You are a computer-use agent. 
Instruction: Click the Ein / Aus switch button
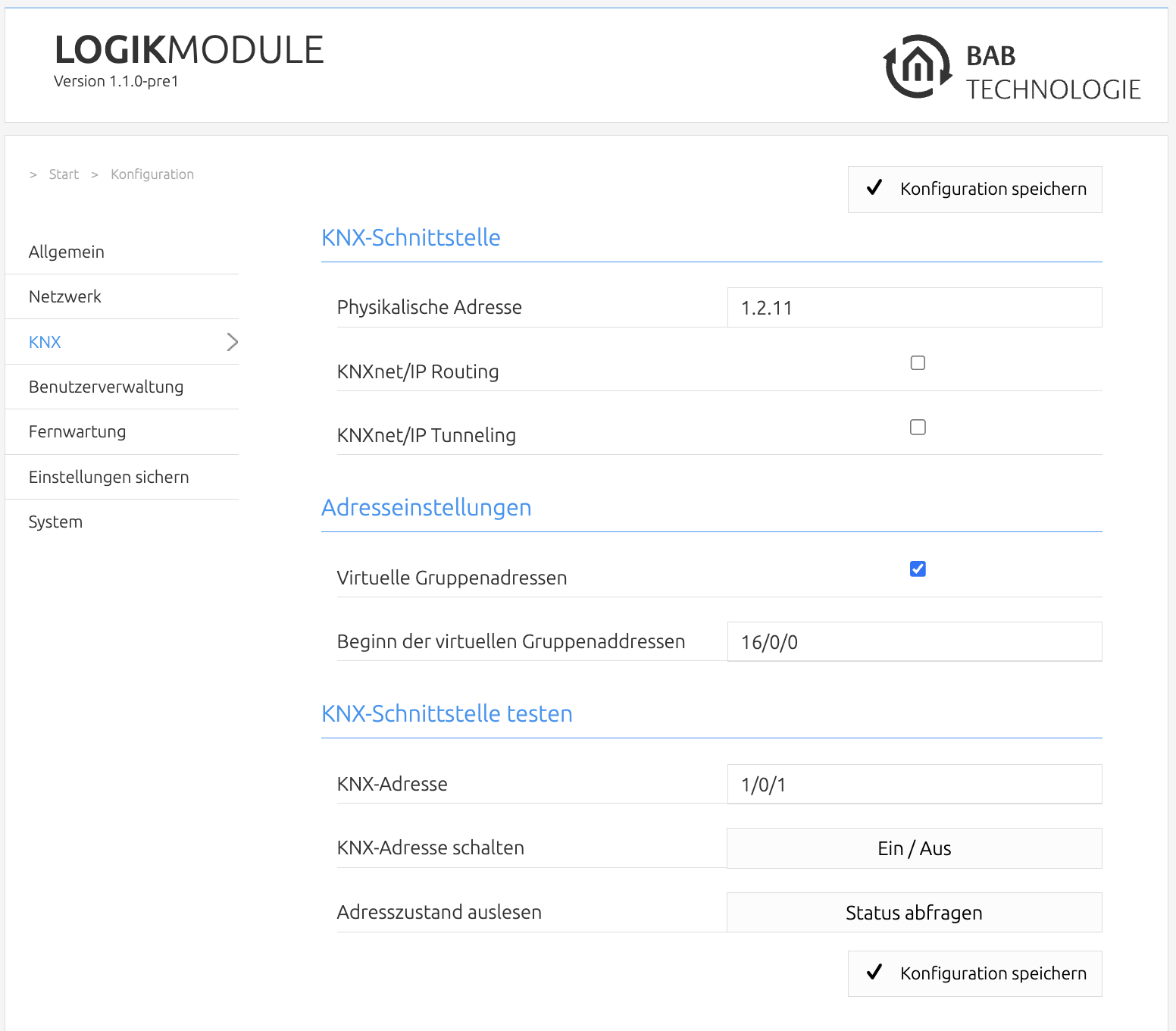(x=915, y=848)
